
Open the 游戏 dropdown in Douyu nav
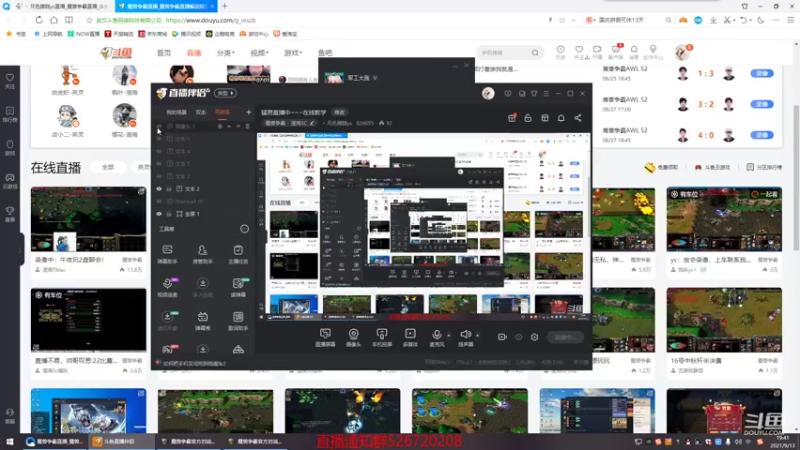pos(293,53)
